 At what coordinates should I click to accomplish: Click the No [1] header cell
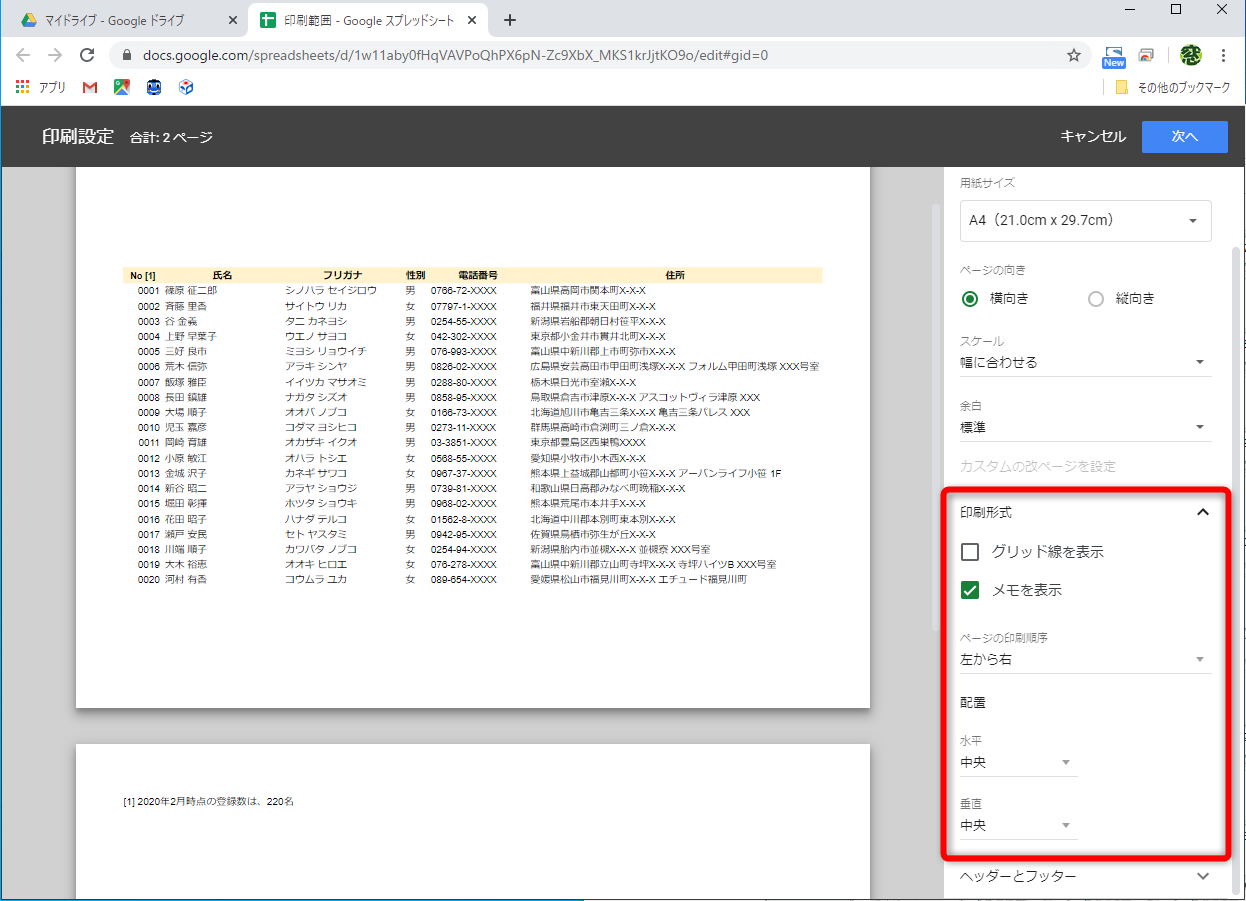coord(143,275)
